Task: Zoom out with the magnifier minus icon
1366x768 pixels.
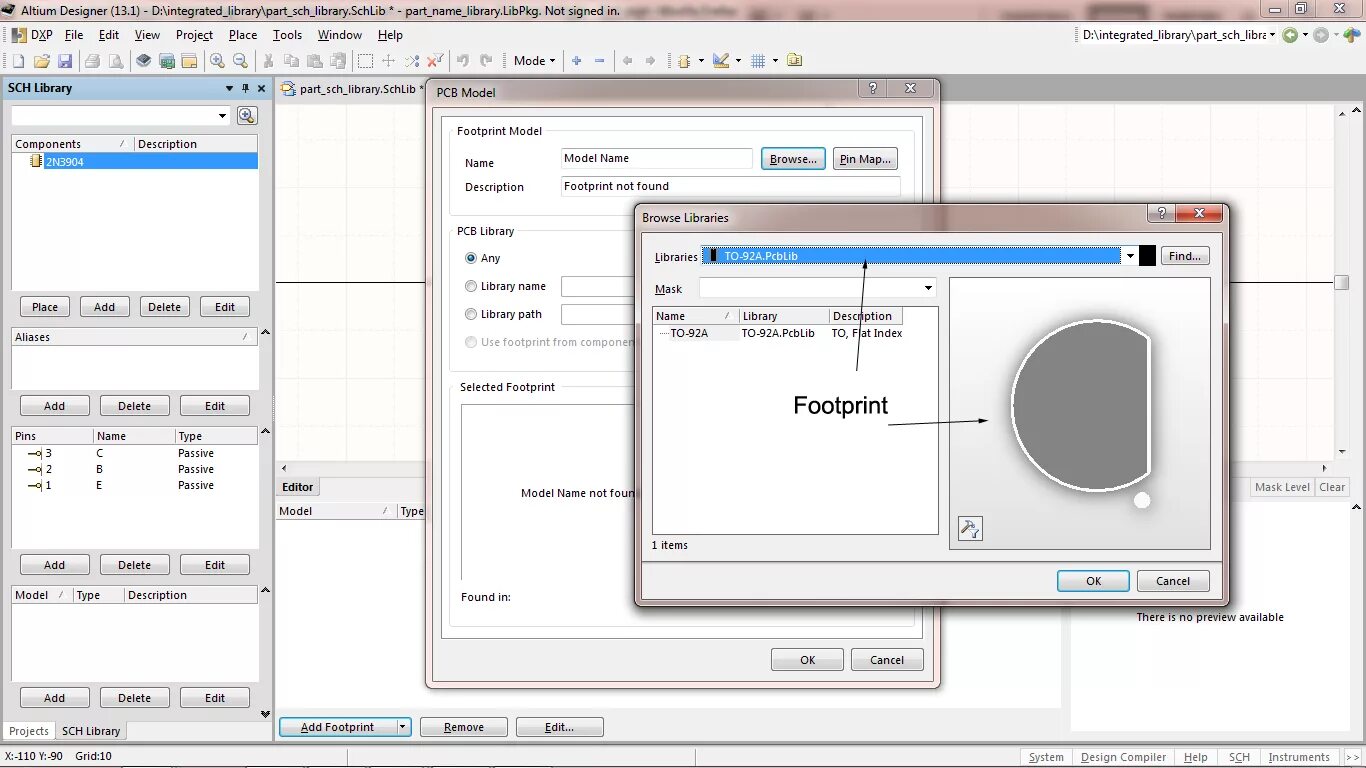Action: tap(240, 61)
